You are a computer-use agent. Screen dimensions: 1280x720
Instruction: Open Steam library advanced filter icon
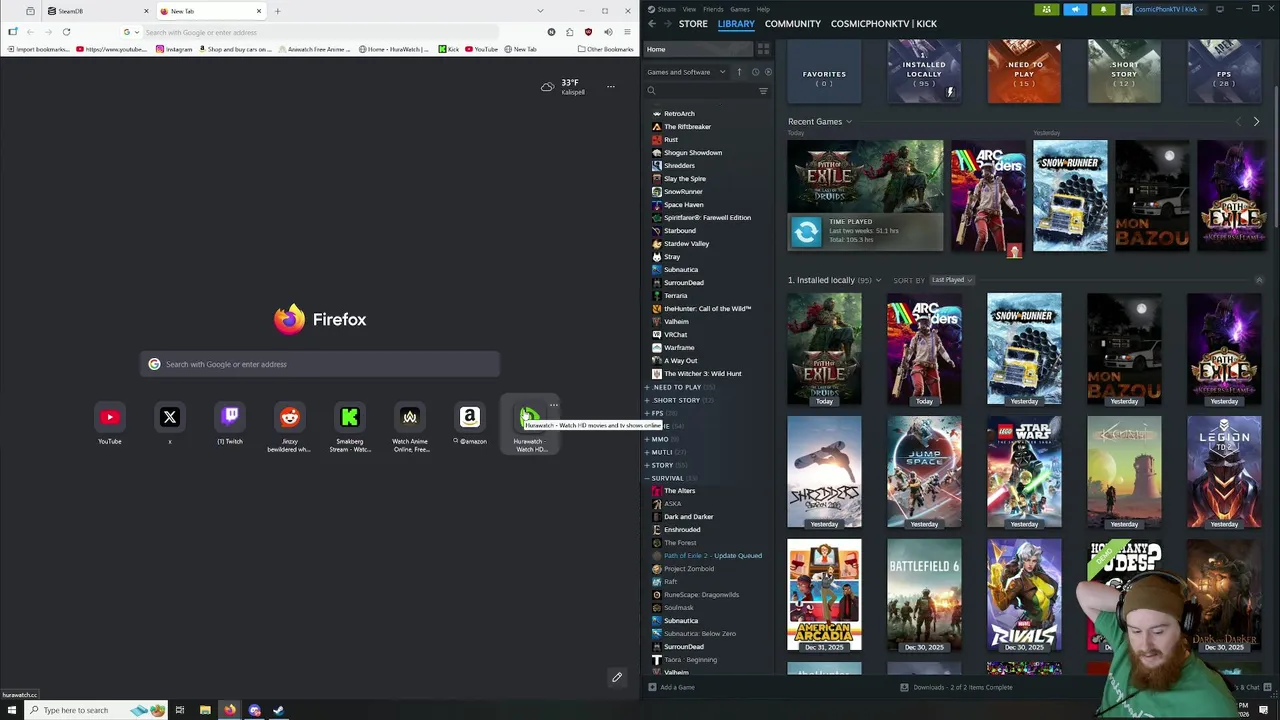[763, 91]
